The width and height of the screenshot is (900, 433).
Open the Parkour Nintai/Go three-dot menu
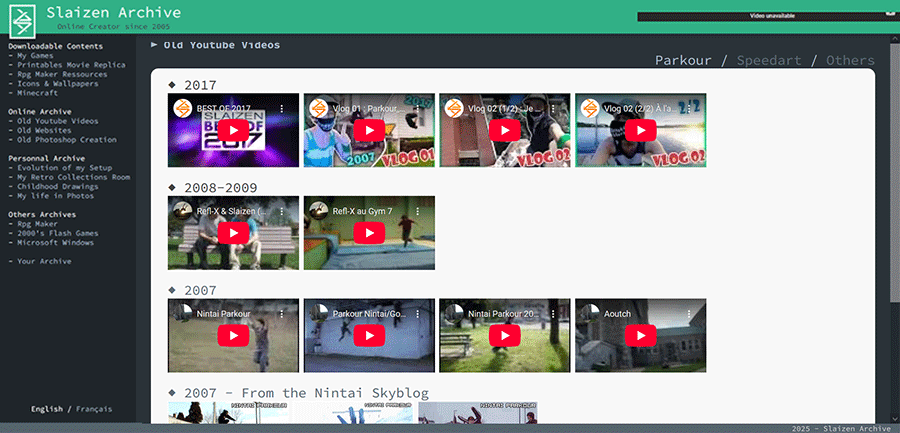point(418,314)
